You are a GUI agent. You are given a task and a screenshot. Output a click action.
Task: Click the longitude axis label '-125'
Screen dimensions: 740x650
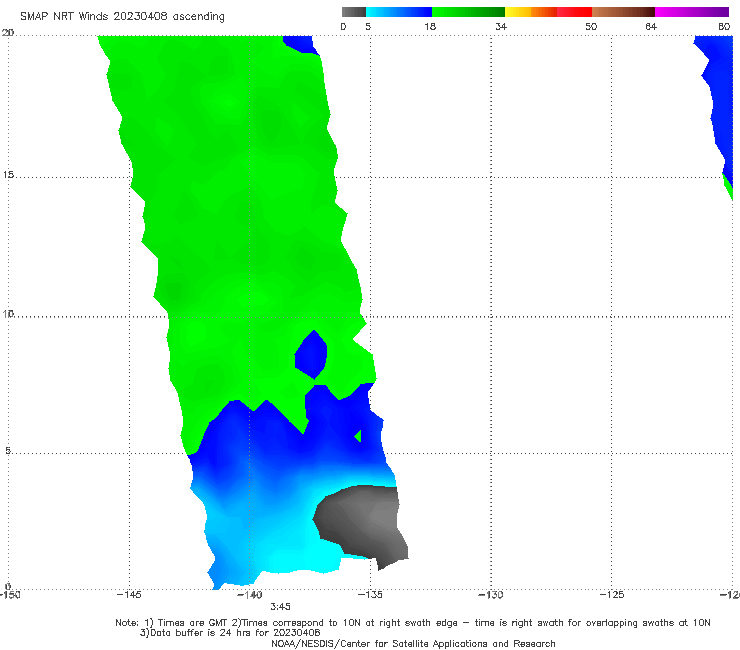(612, 595)
